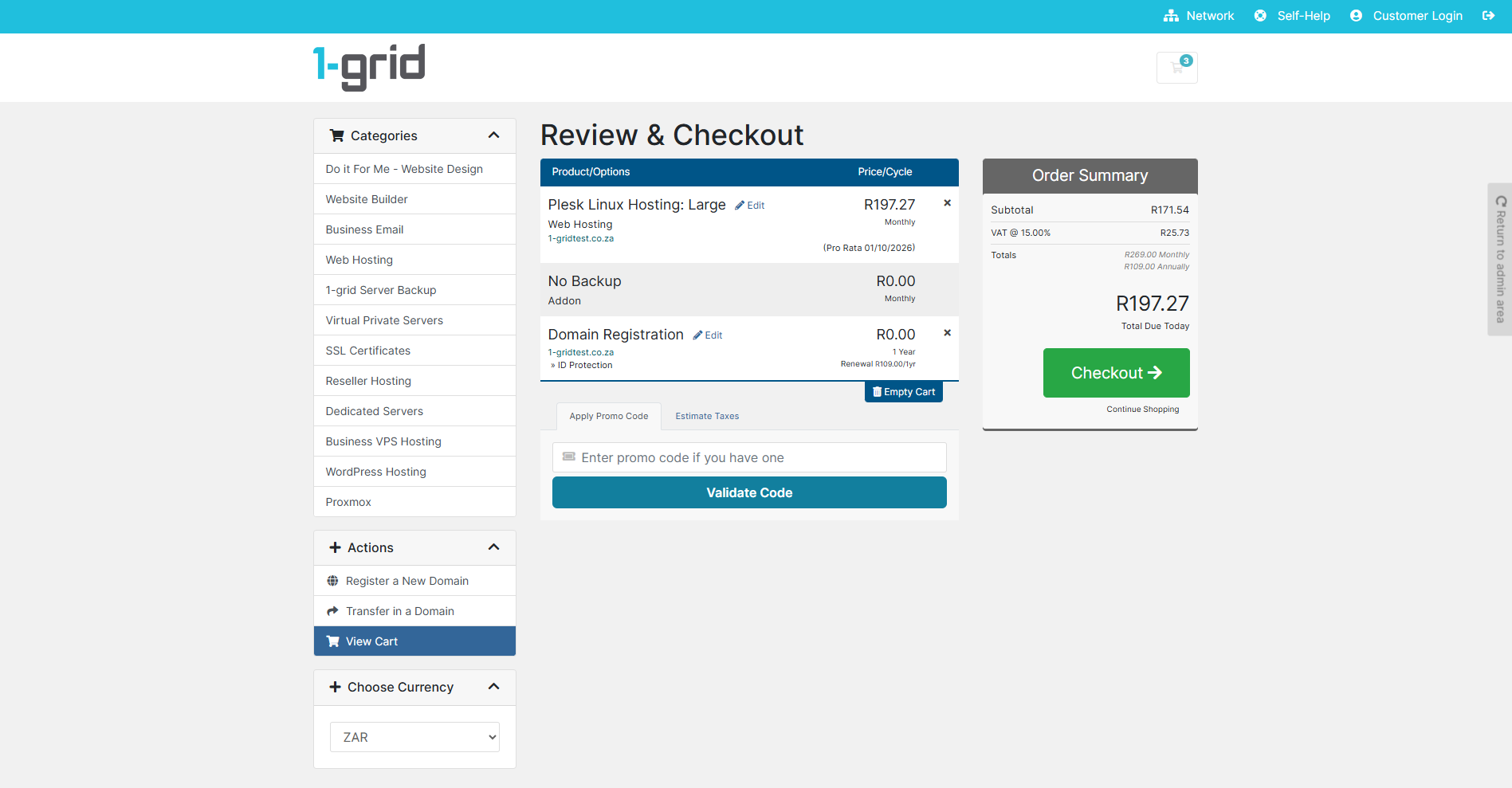The height and width of the screenshot is (788, 1512).
Task: Switch to the Apply Promo Code tab
Action: 609,416
